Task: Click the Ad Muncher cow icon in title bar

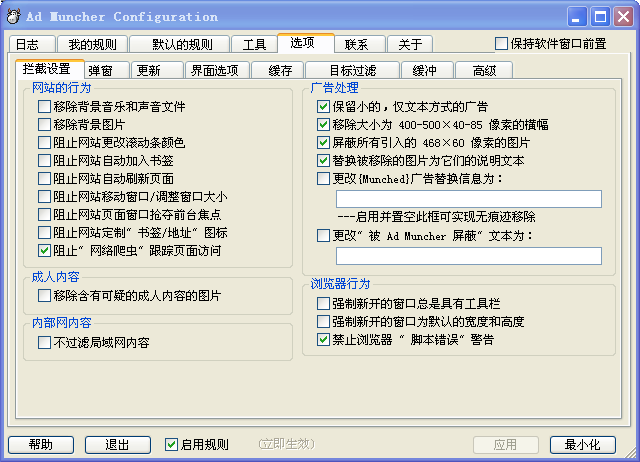Action: 13,16
